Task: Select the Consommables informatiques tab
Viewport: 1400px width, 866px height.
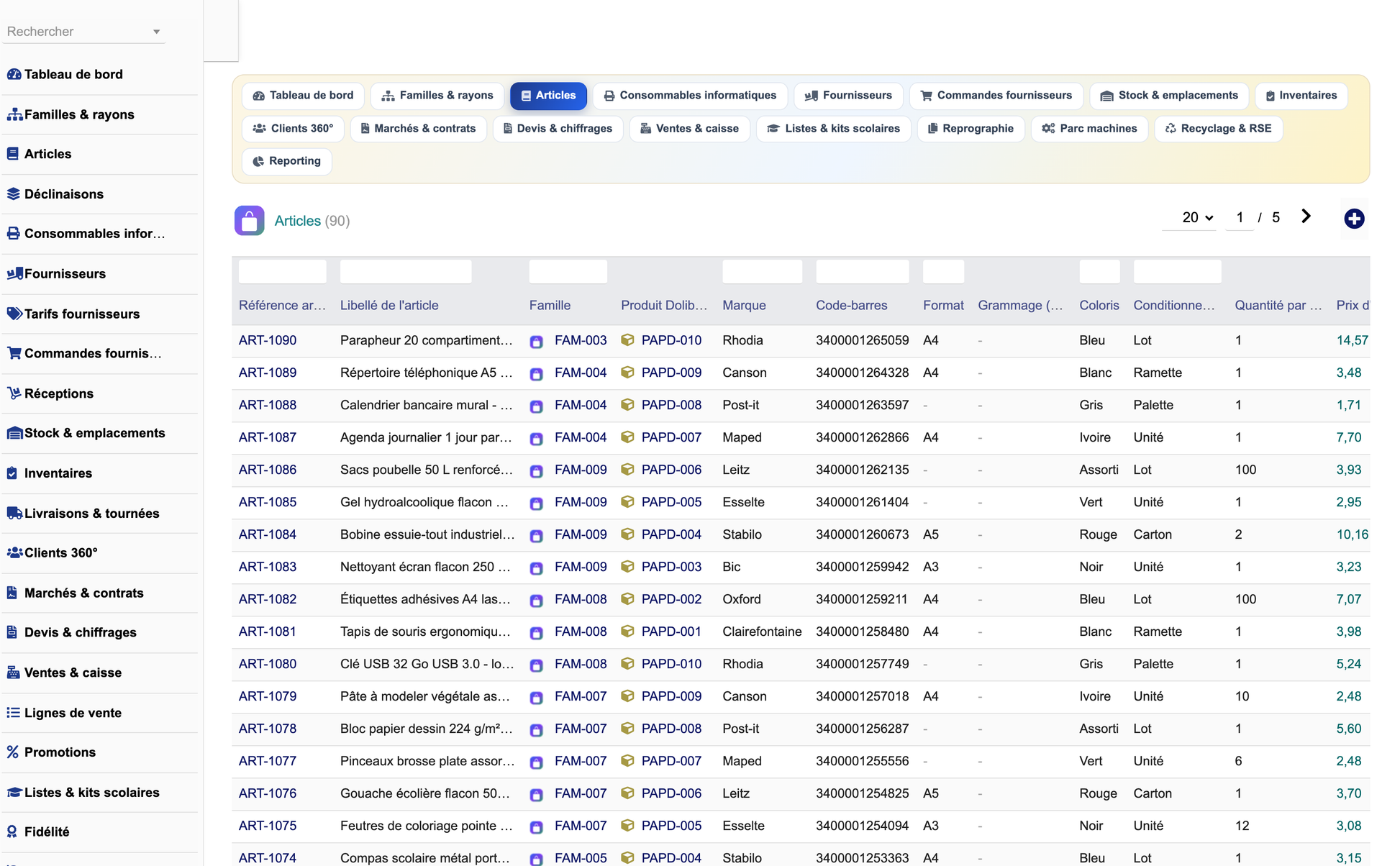Action: coord(690,96)
